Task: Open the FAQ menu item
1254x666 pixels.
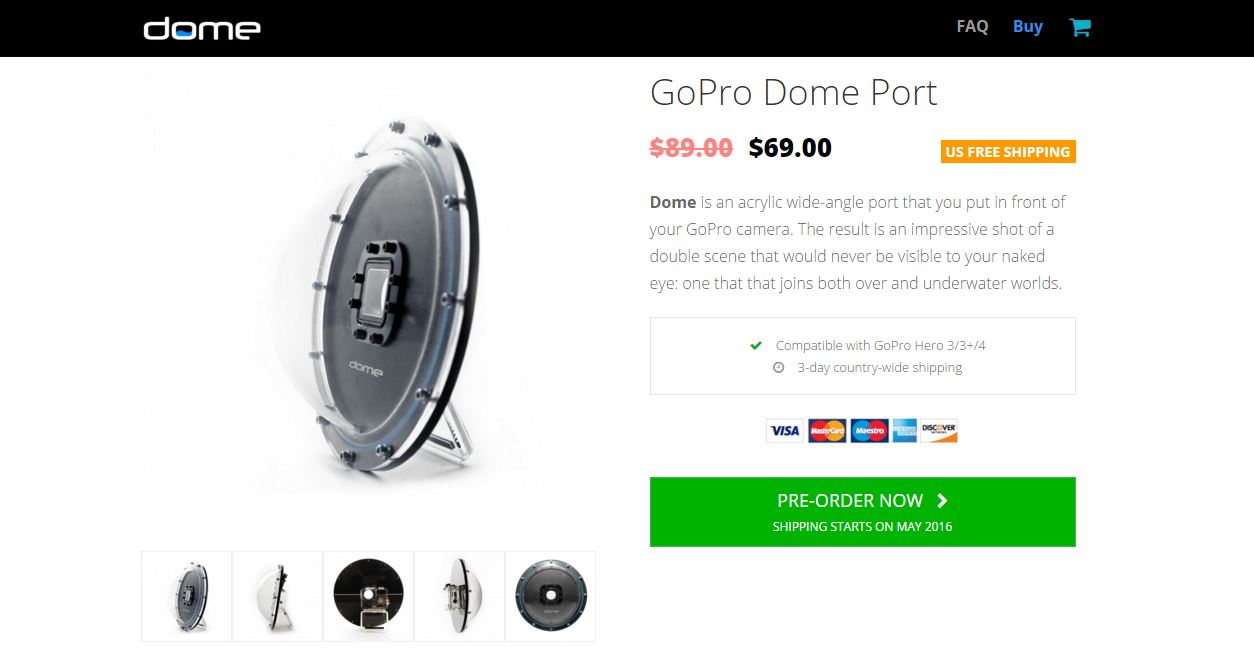Action: coord(972,27)
